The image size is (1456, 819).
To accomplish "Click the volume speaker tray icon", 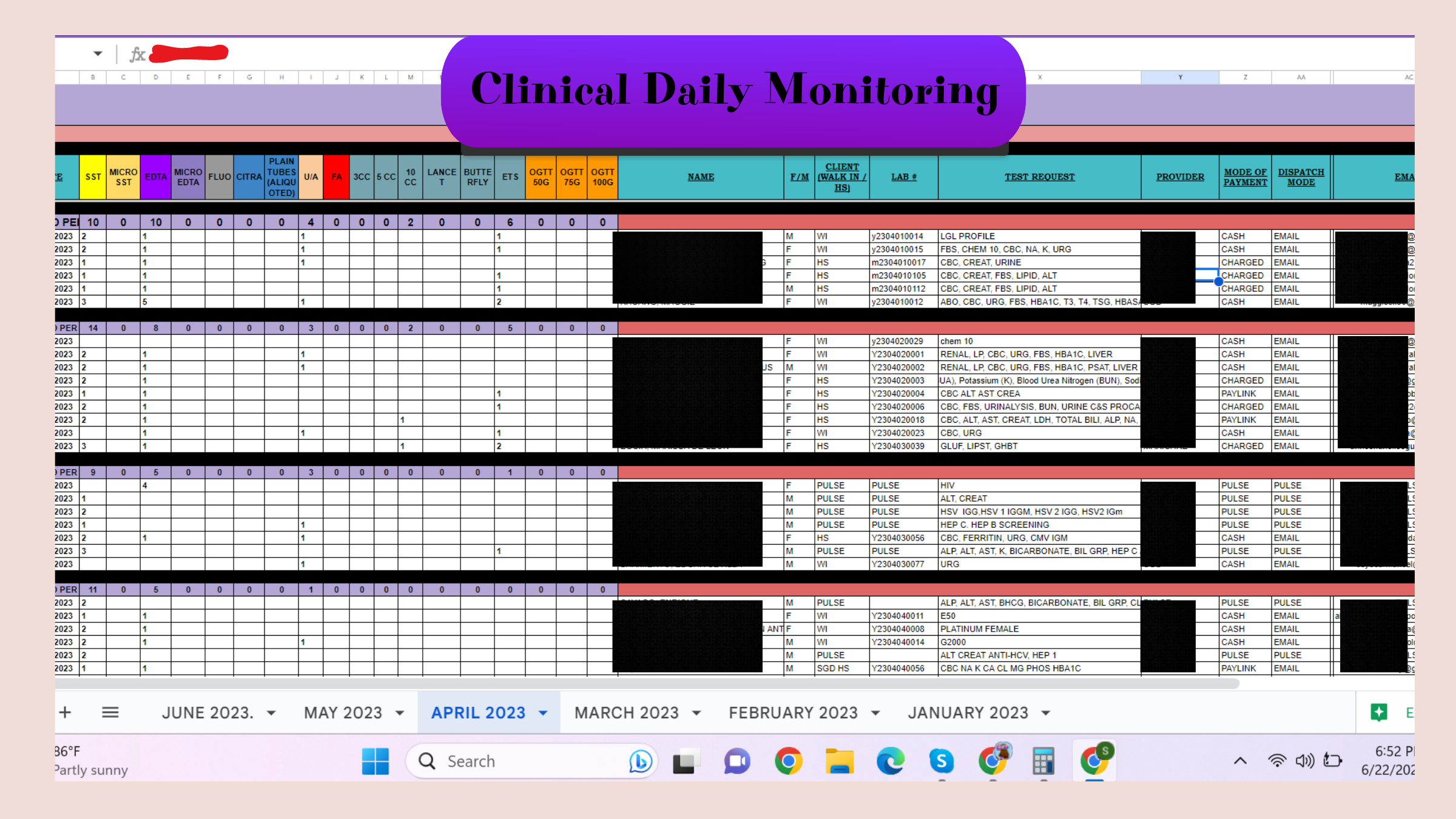I will [1304, 761].
